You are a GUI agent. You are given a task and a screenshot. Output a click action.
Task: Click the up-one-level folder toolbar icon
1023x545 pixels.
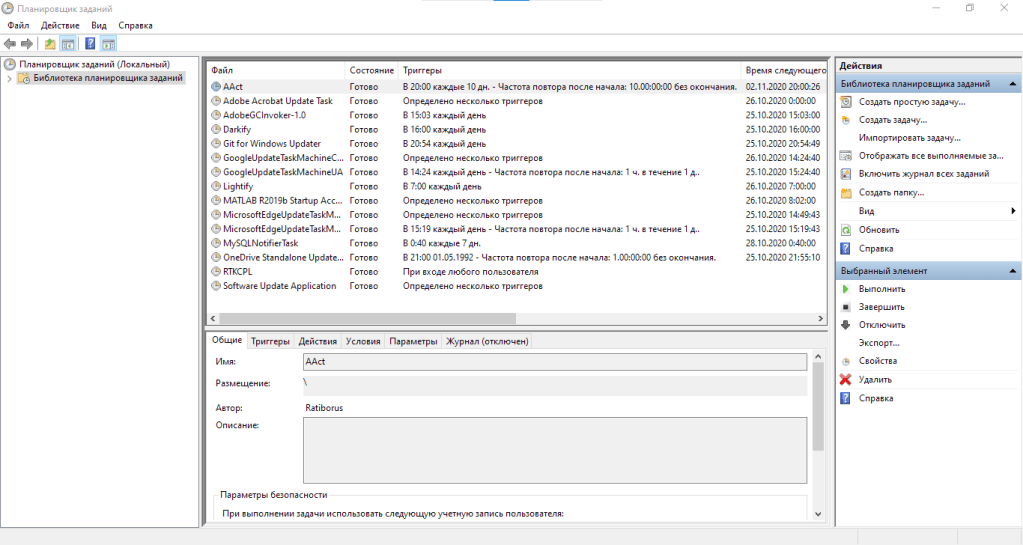pyautogui.click(x=50, y=44)
